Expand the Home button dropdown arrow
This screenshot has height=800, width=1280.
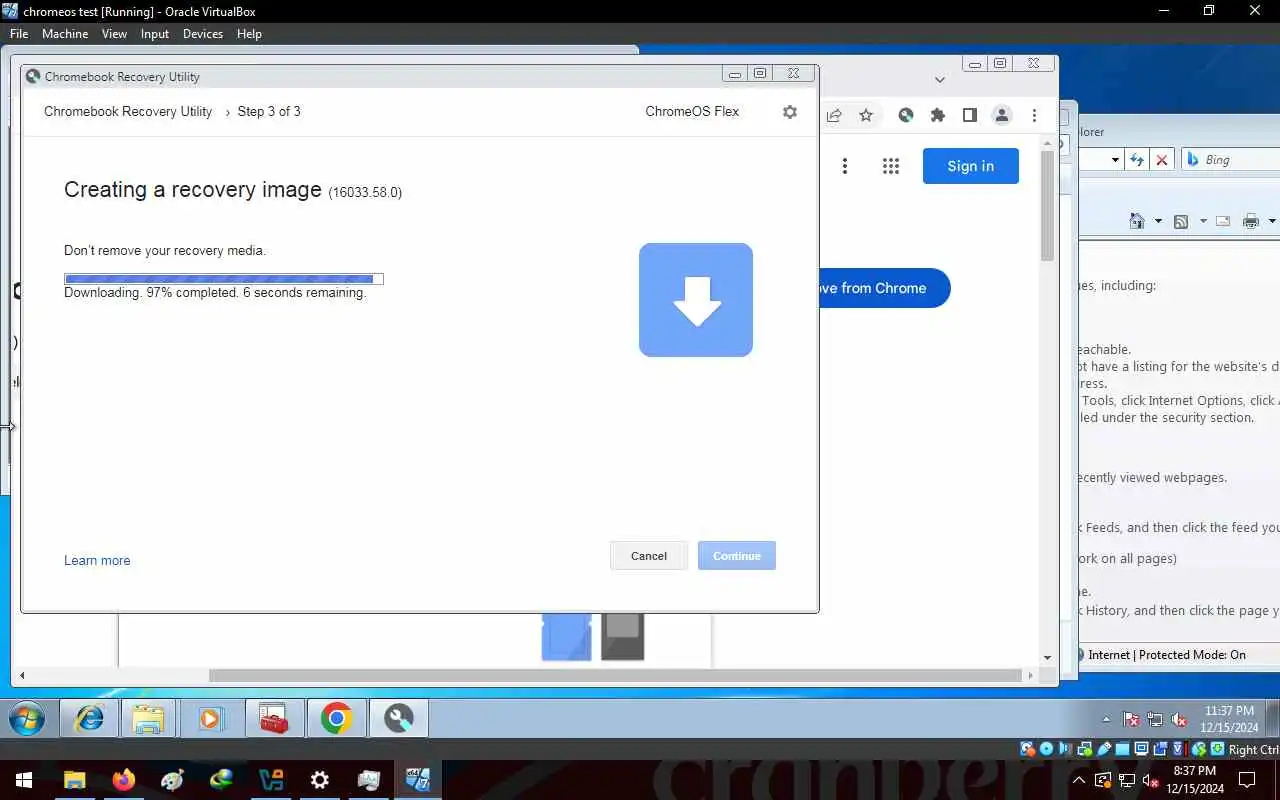(x=1158, y=221)
